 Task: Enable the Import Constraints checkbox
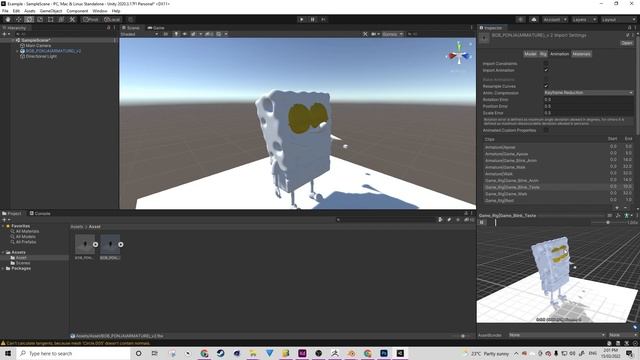[x=546, y=64]
